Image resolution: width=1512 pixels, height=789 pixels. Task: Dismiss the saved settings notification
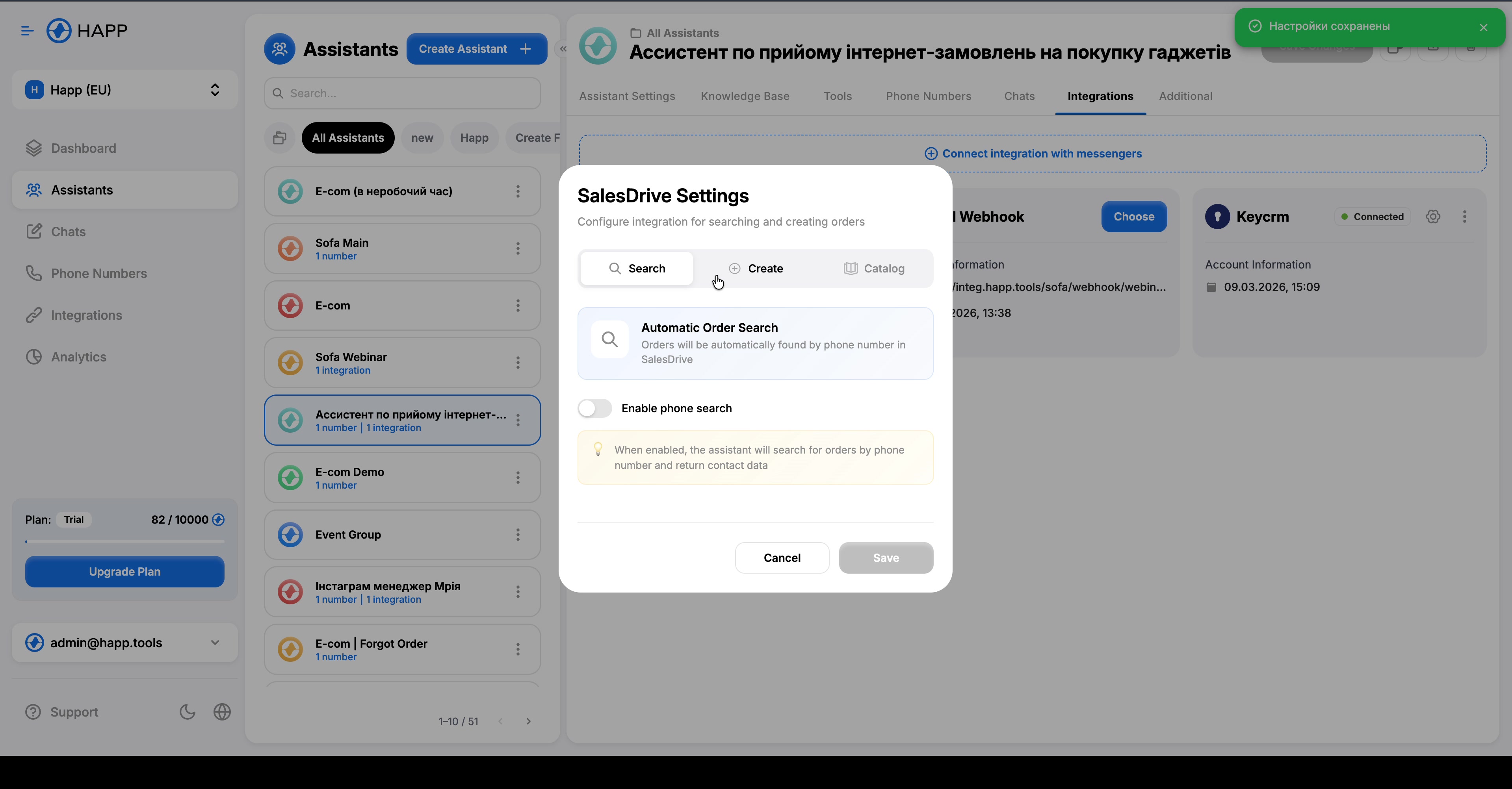(1484, 27)
